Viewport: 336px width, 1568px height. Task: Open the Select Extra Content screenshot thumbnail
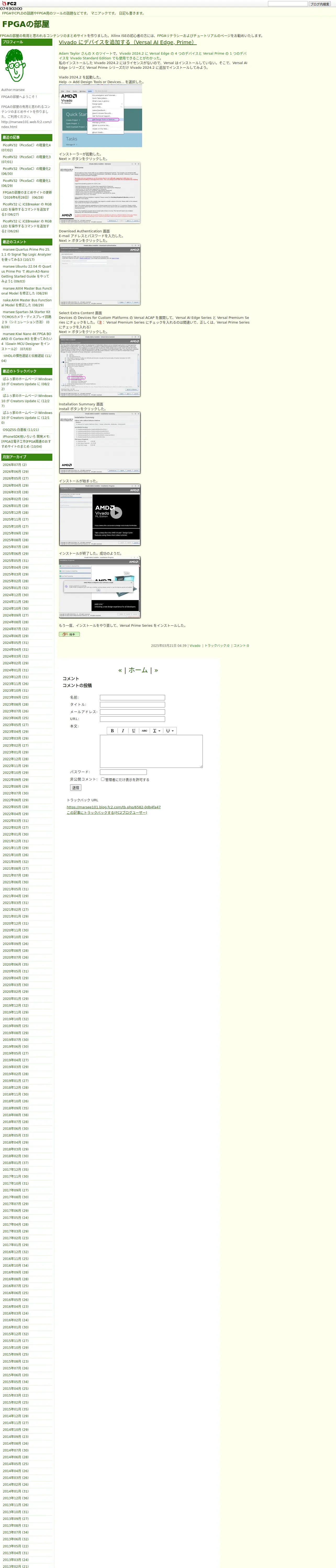(x=100, y=366)
